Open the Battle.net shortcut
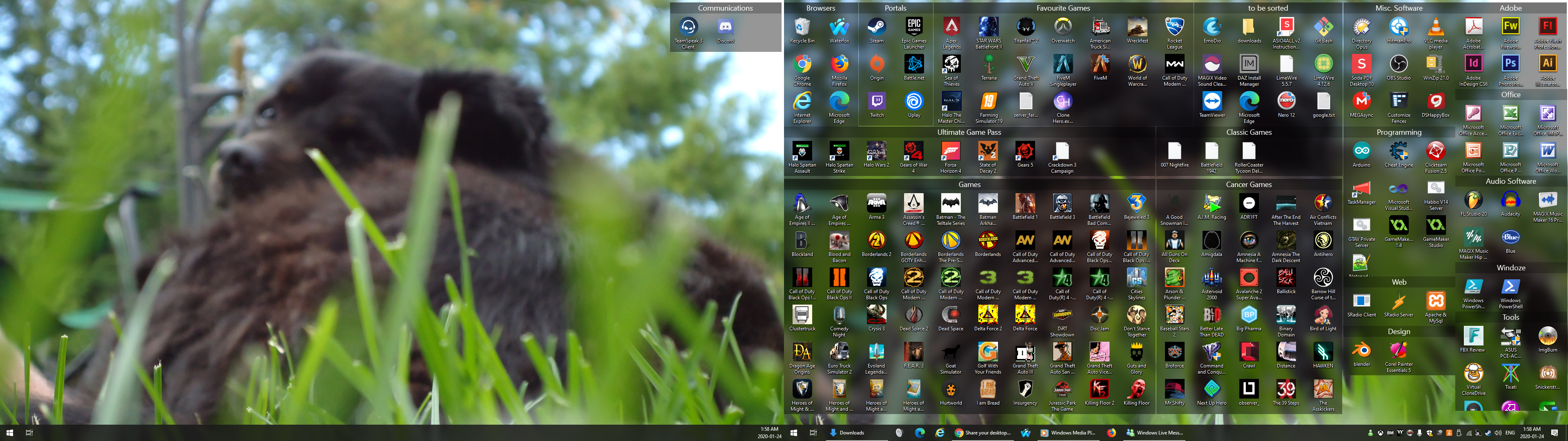The width and height of the screenshot is (1568, 441). (914, 68)
